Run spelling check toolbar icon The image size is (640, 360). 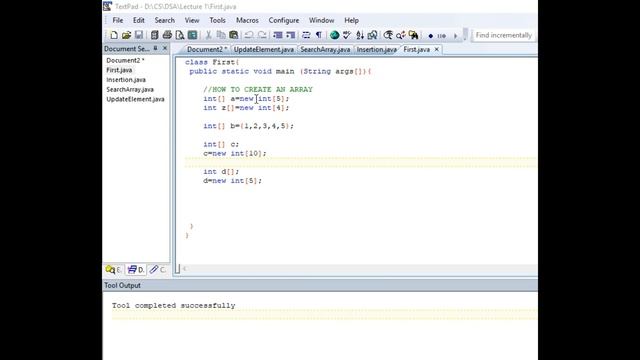click(x=347, y=35)
